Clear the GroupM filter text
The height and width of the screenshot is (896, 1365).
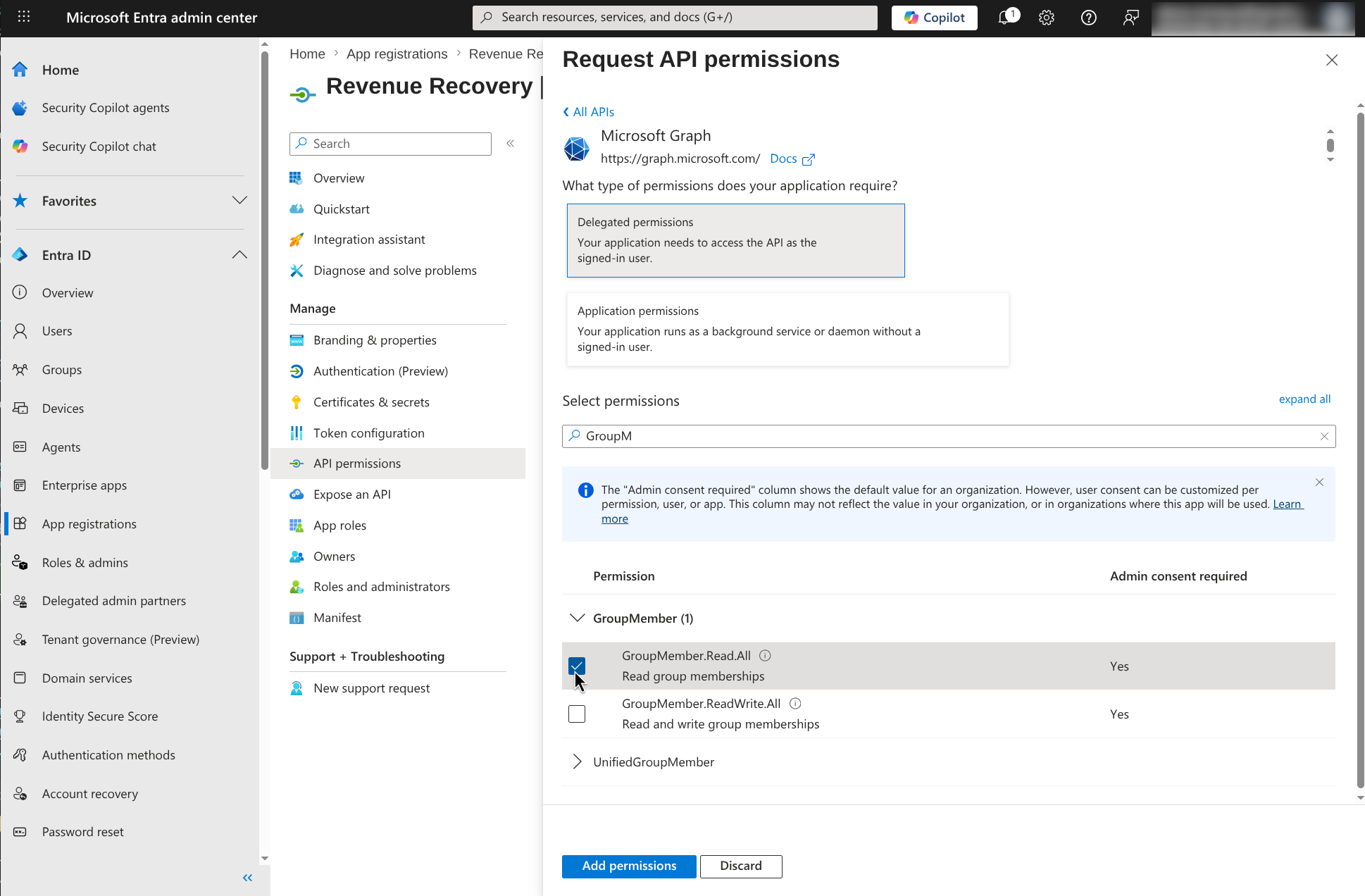[x=1324, y=436]
